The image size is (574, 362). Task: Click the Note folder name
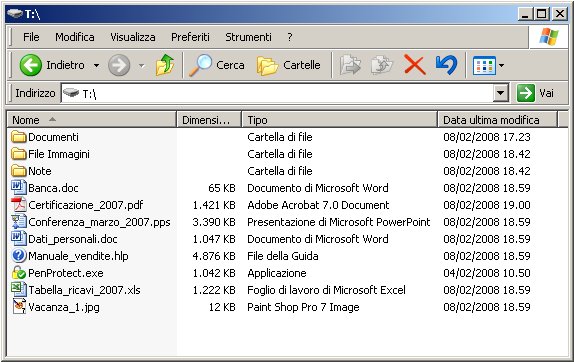pos(40,171)
